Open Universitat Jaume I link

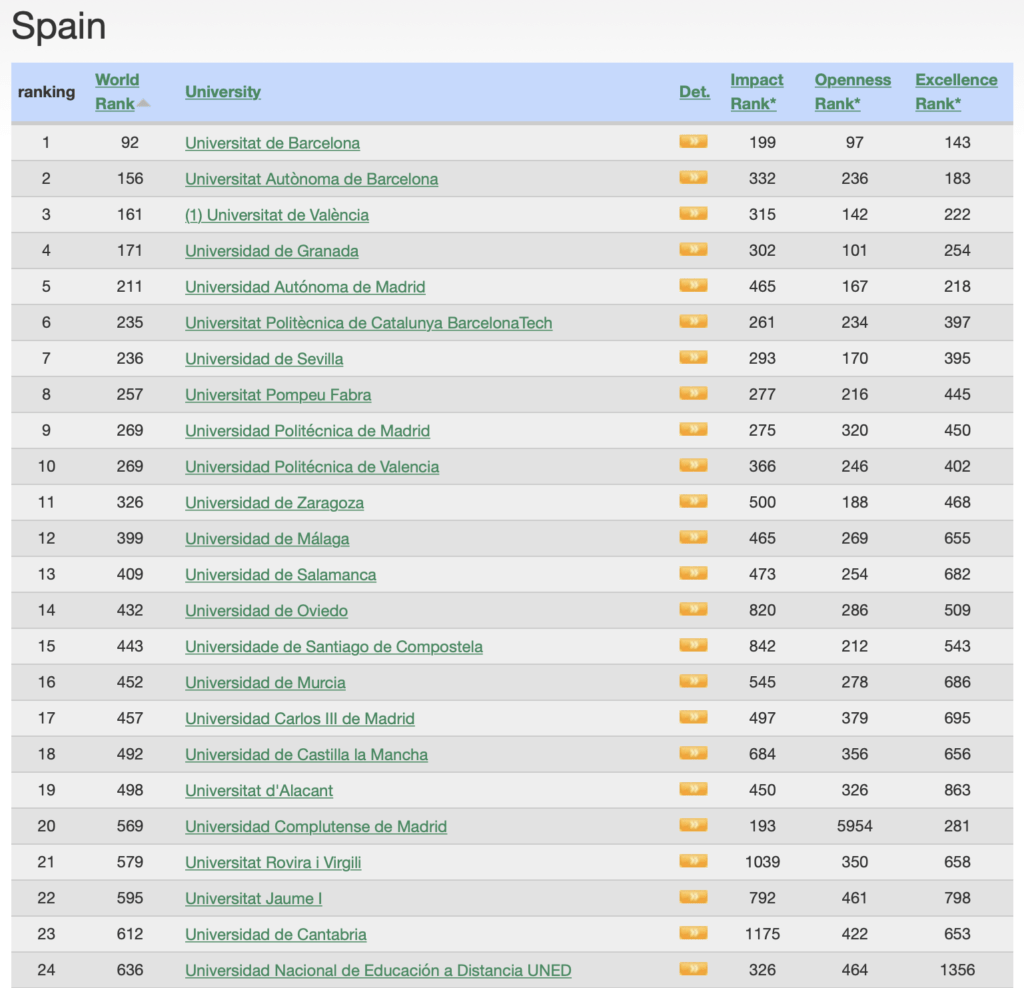[253, 897]
